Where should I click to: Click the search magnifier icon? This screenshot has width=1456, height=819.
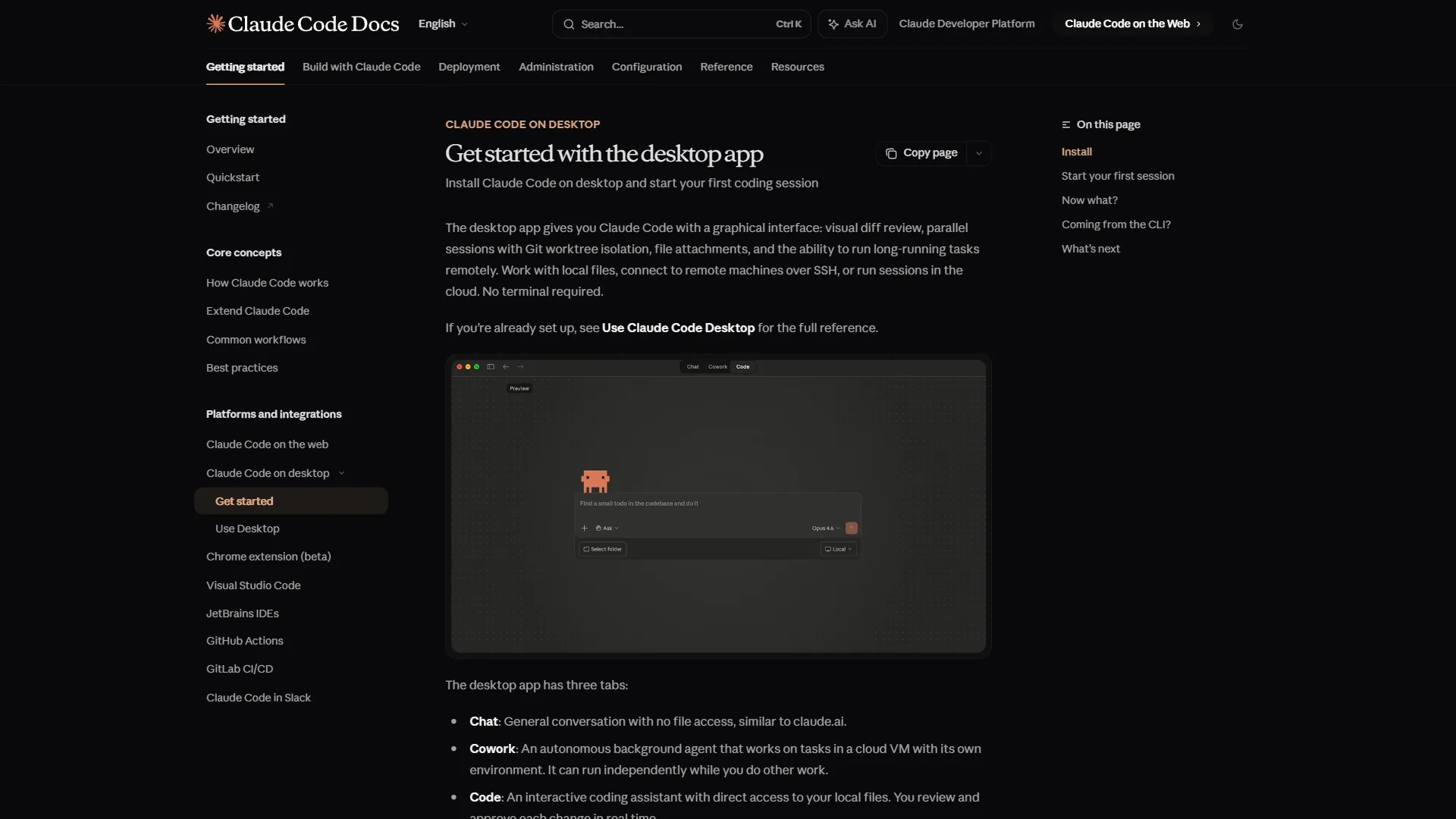(x=568, y=24)
